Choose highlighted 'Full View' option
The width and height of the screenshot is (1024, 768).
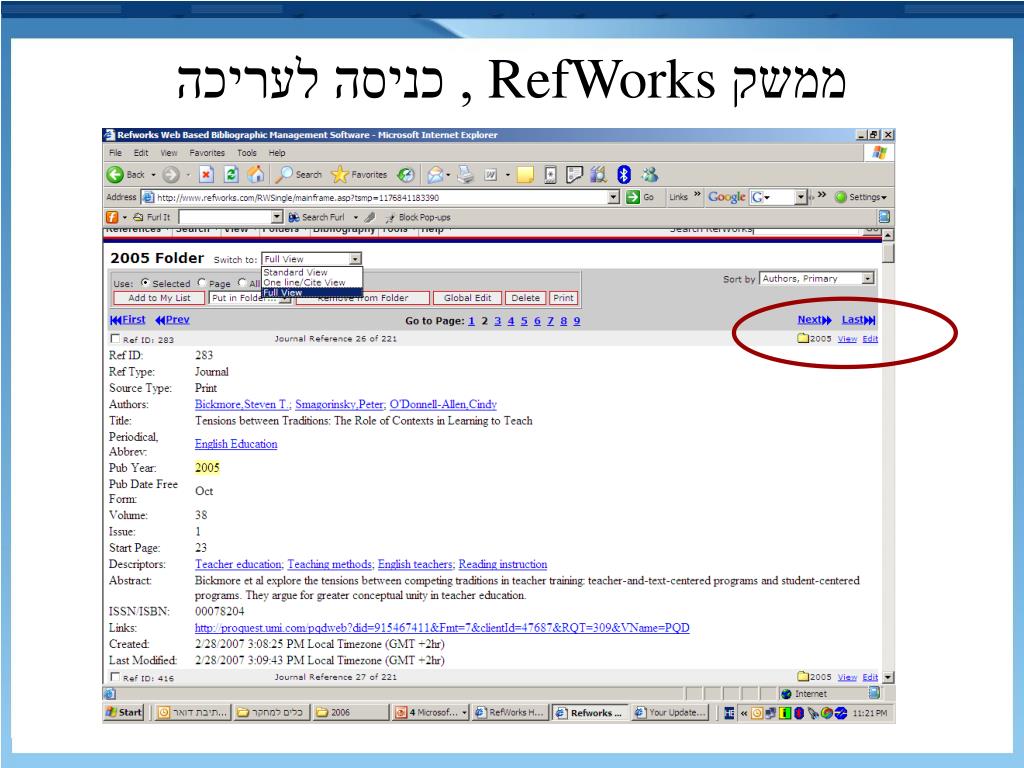point(312,293)
